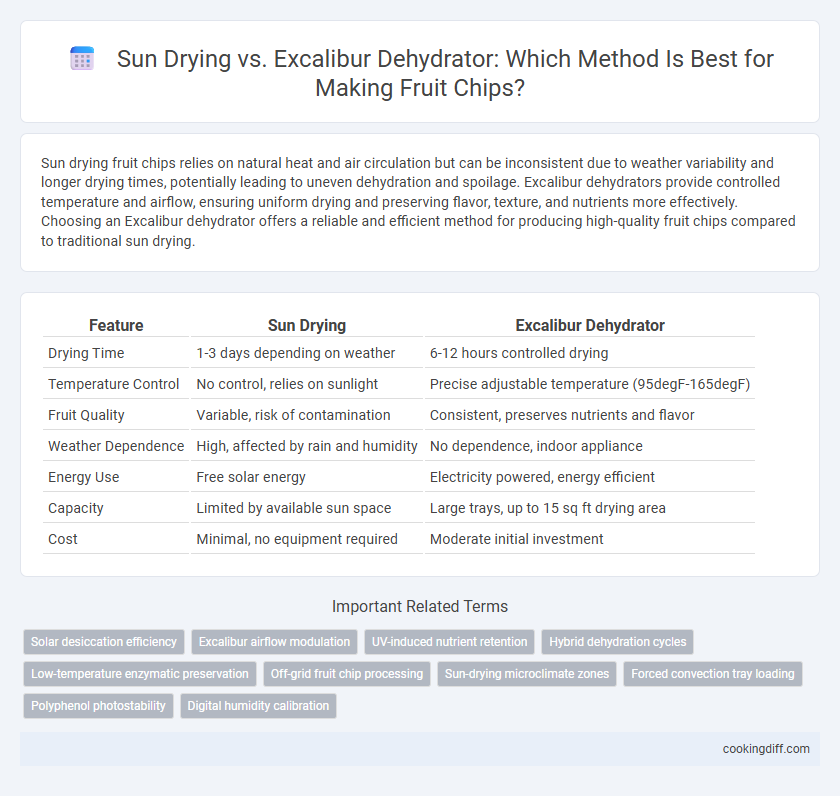This screenshot has height=796, width=840.
Task: Click the Forced convection tray loading tag
Action: tap(713, 674)
